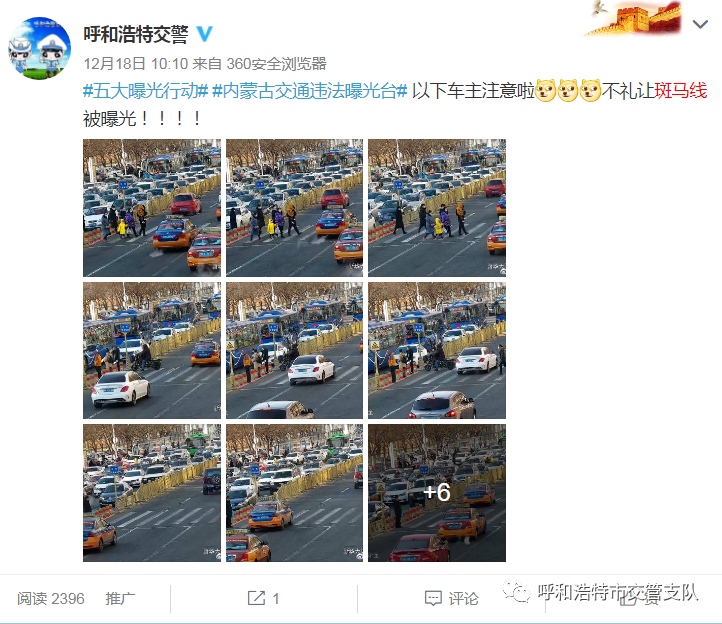View the 阅读 2396 read count
Viewport: 722px width, 624px height.
coord(51,598)
